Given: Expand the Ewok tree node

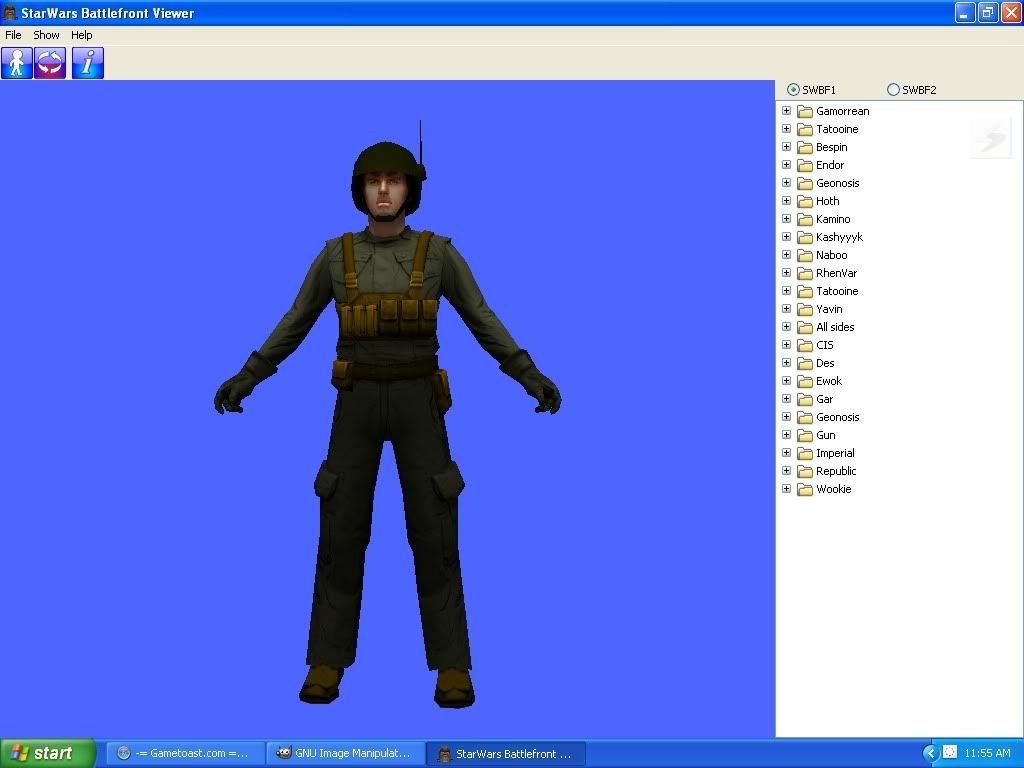Looking at the screenshot, I should click(786, 381).
